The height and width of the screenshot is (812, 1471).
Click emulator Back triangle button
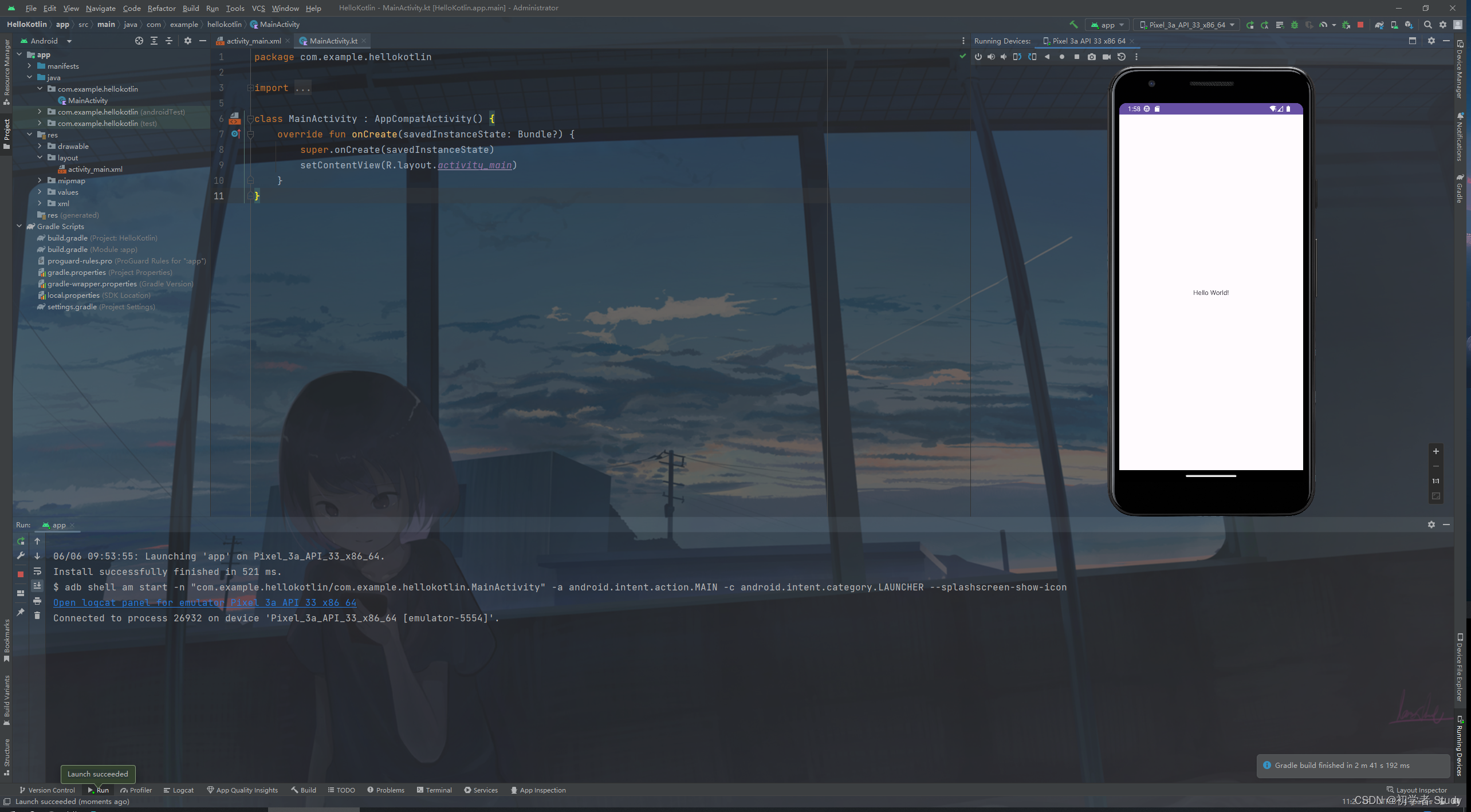(1047, 57)
